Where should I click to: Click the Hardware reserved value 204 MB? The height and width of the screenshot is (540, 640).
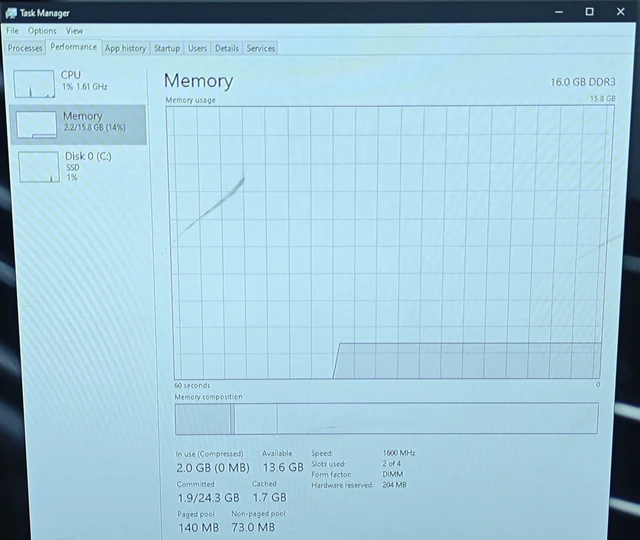pyautogui.click(x=394, y=485)
